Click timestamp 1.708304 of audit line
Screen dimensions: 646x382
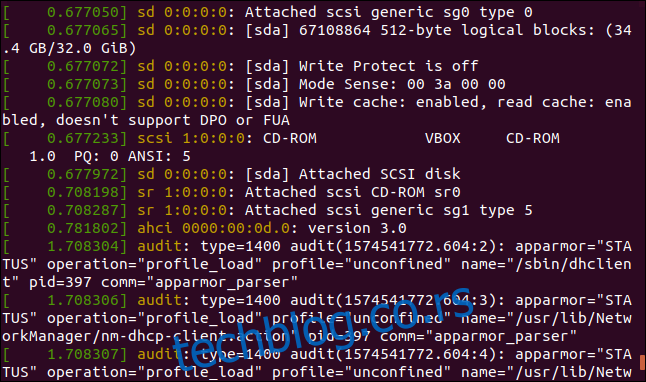[82, 246]
